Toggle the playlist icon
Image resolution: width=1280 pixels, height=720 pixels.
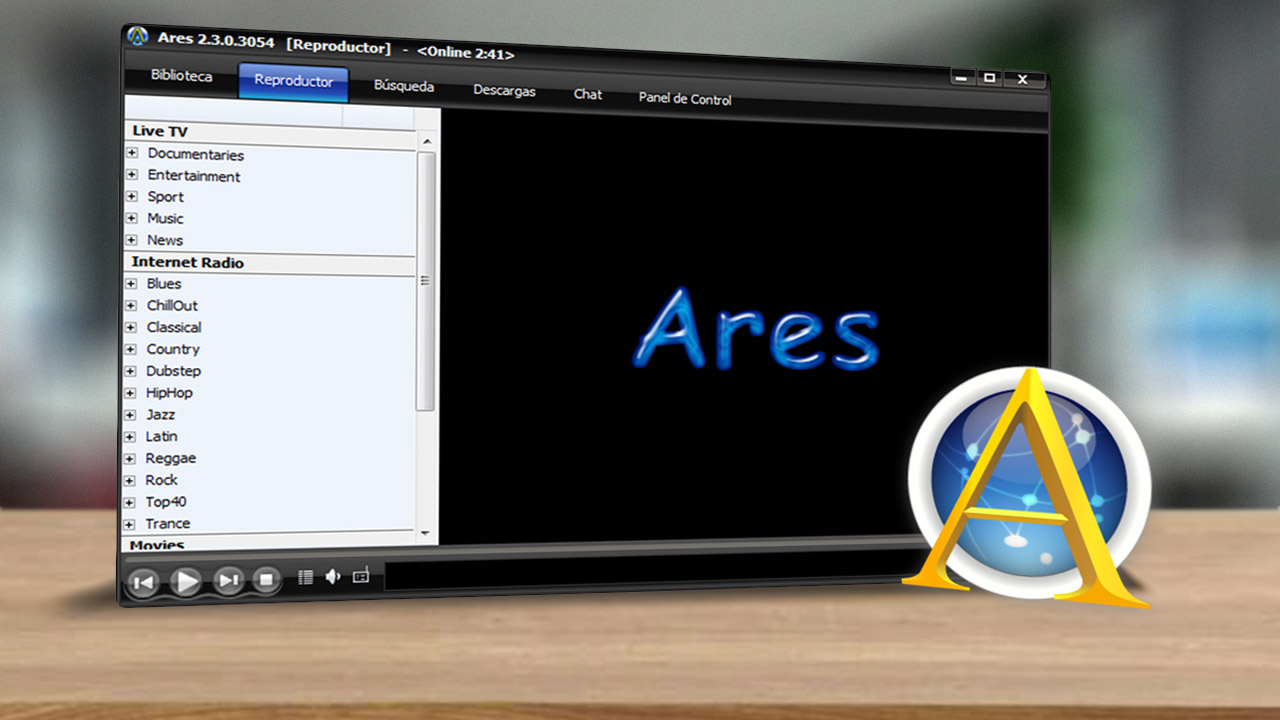(x=306, y=578)
